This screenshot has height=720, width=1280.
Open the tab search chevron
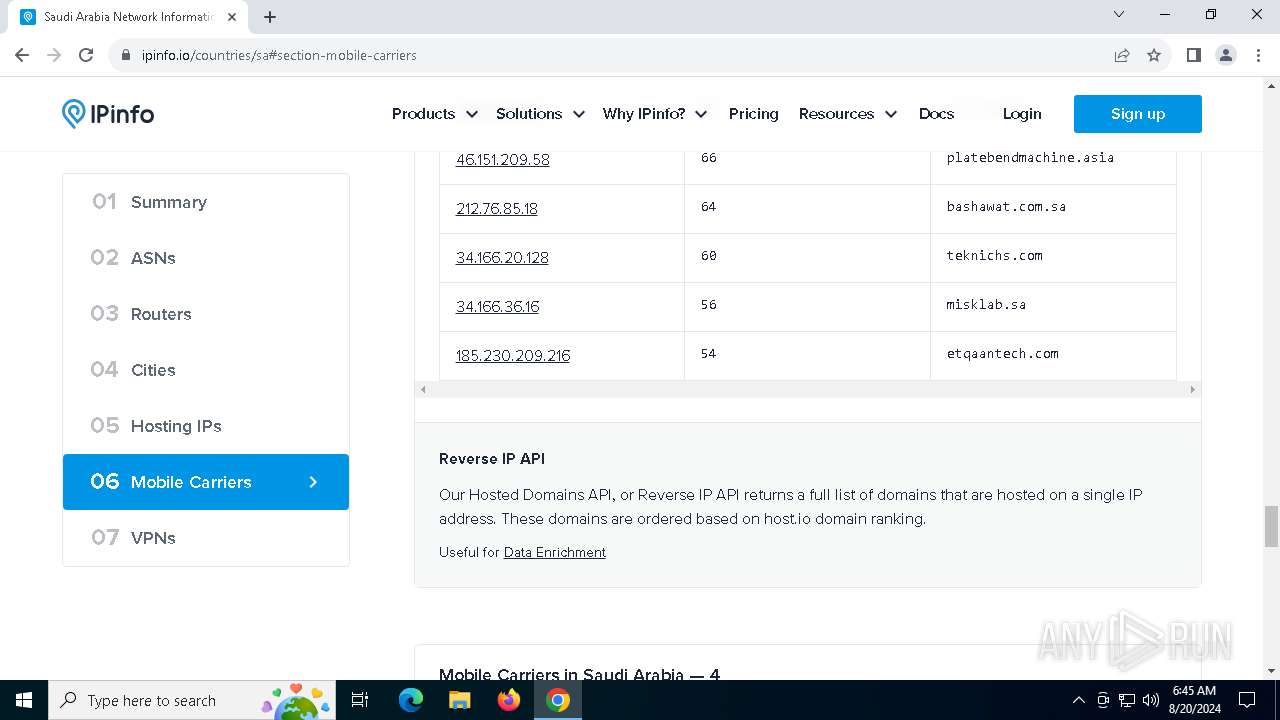1119,14
